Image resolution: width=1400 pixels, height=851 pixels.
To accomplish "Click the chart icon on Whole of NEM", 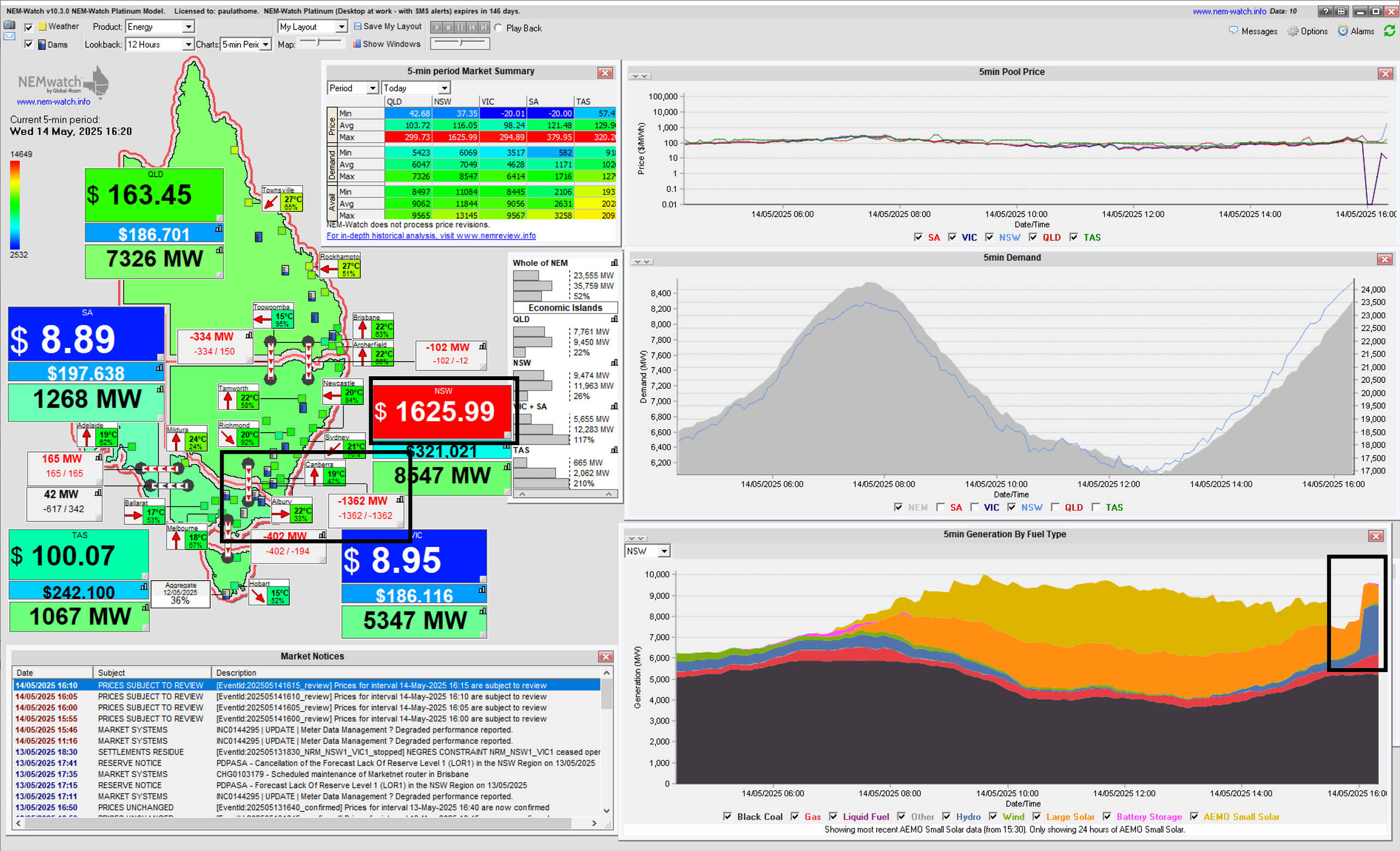I will coord(614,263).
